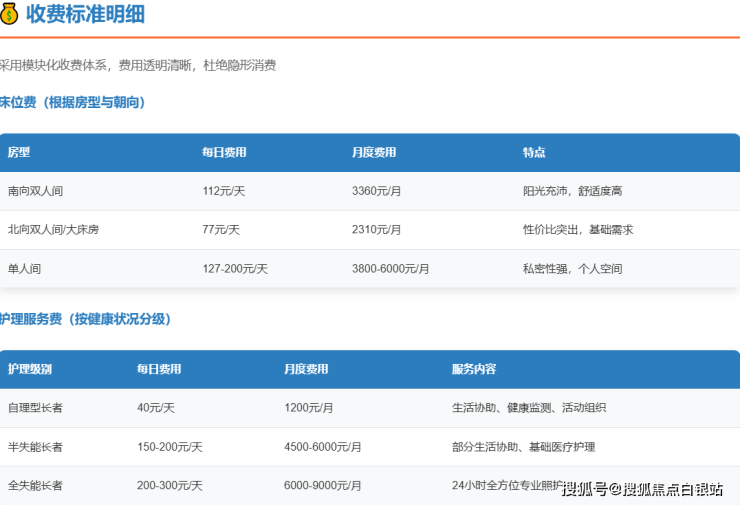Click 月度费用 header in the bed fee table

[374, 153]
